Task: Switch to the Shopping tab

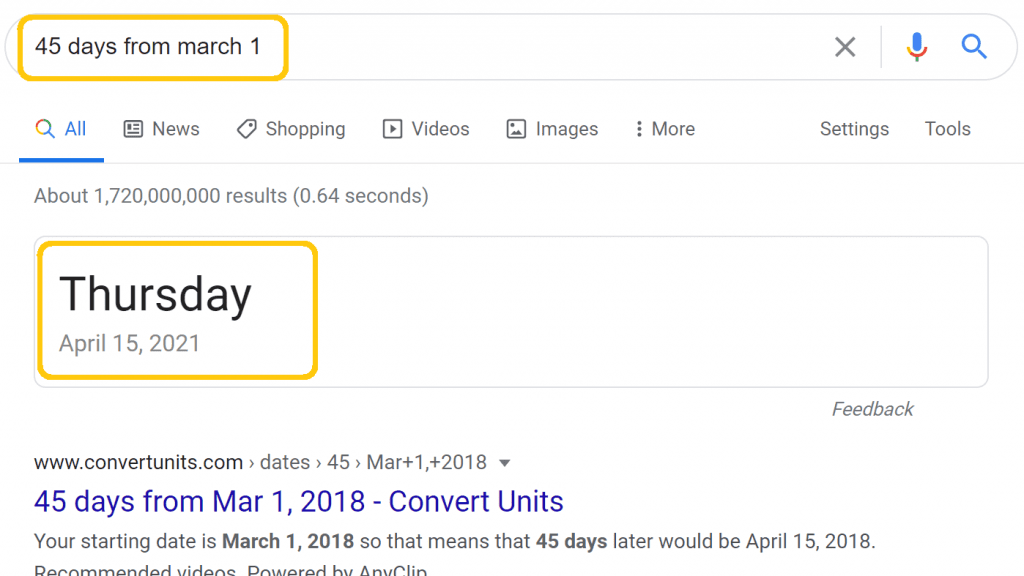Action: coord(305,129)
